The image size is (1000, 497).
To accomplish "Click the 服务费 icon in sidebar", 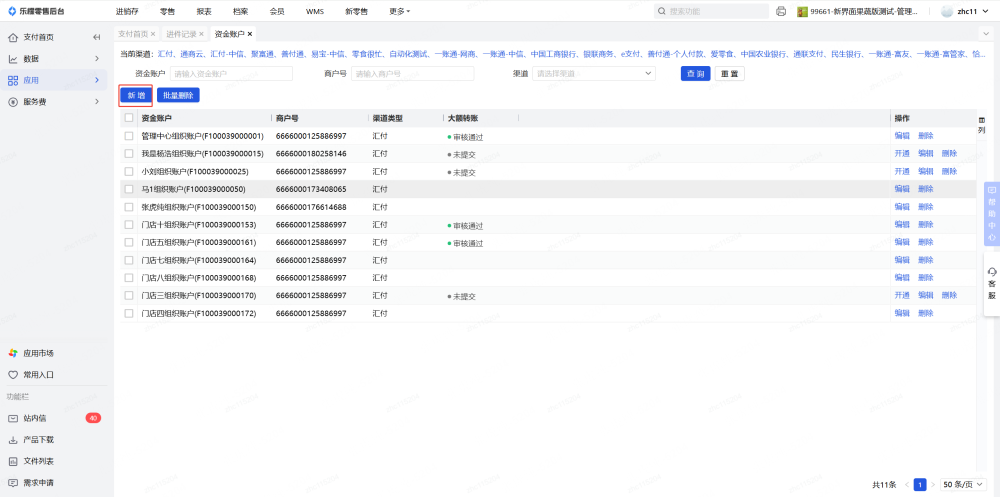I will click(x=13, y=101).
